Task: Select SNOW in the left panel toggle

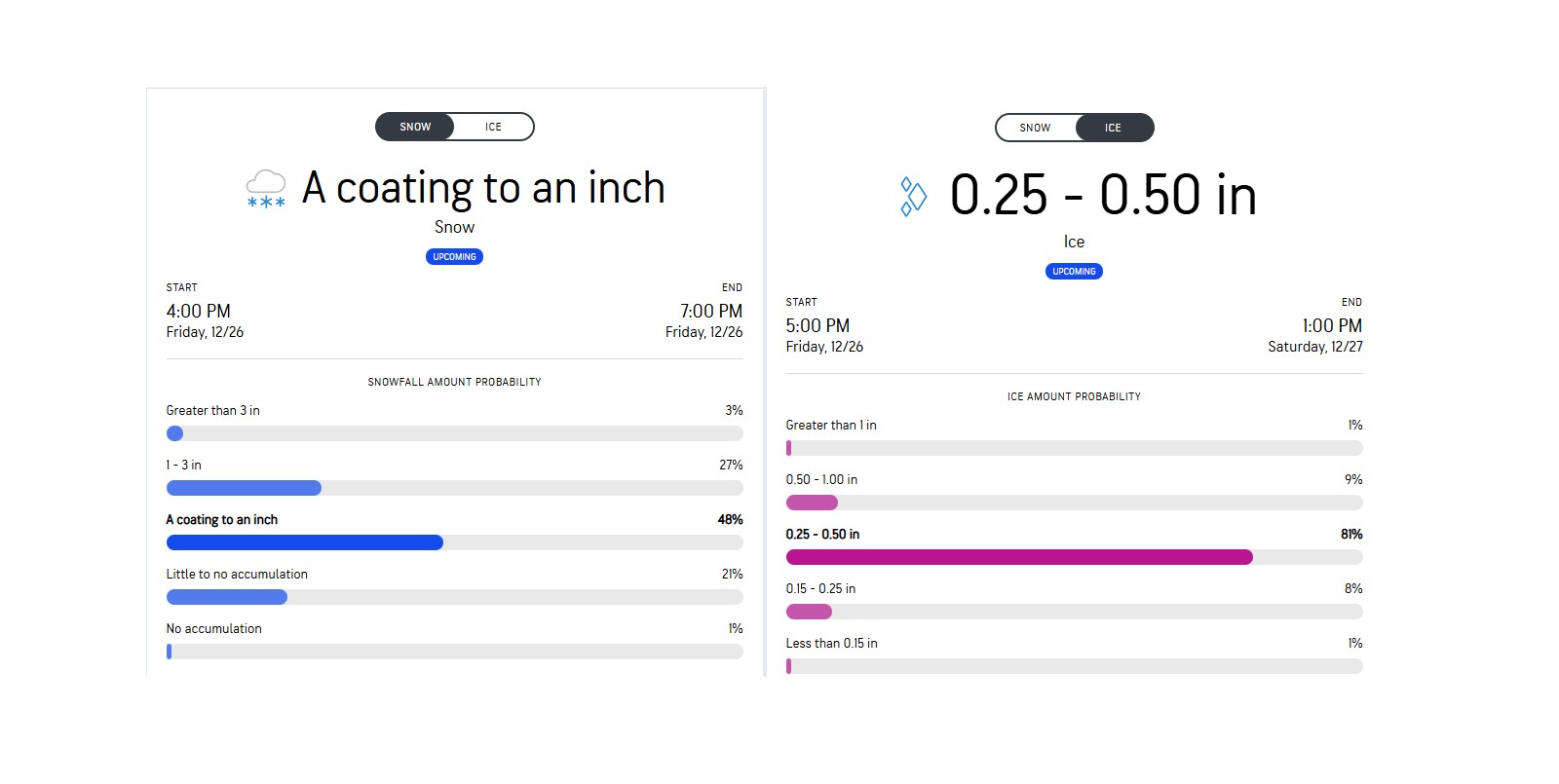Action: (x=415, y=127)
